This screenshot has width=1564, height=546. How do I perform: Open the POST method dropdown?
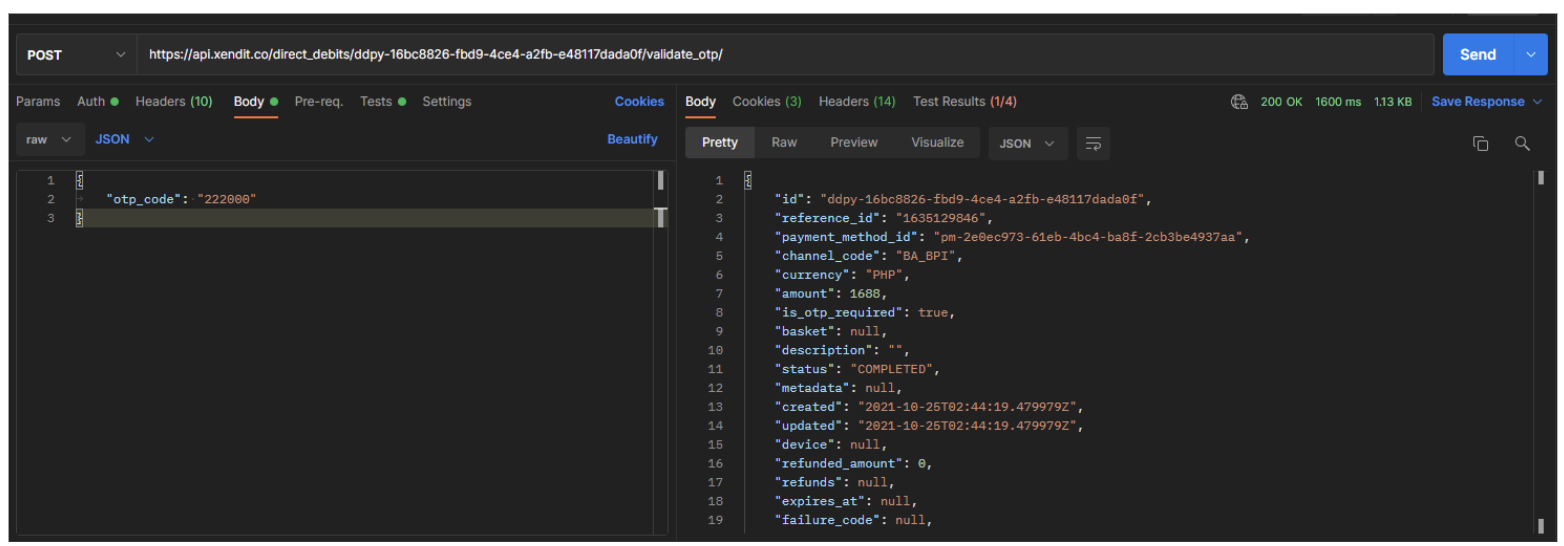pos(76,55)
